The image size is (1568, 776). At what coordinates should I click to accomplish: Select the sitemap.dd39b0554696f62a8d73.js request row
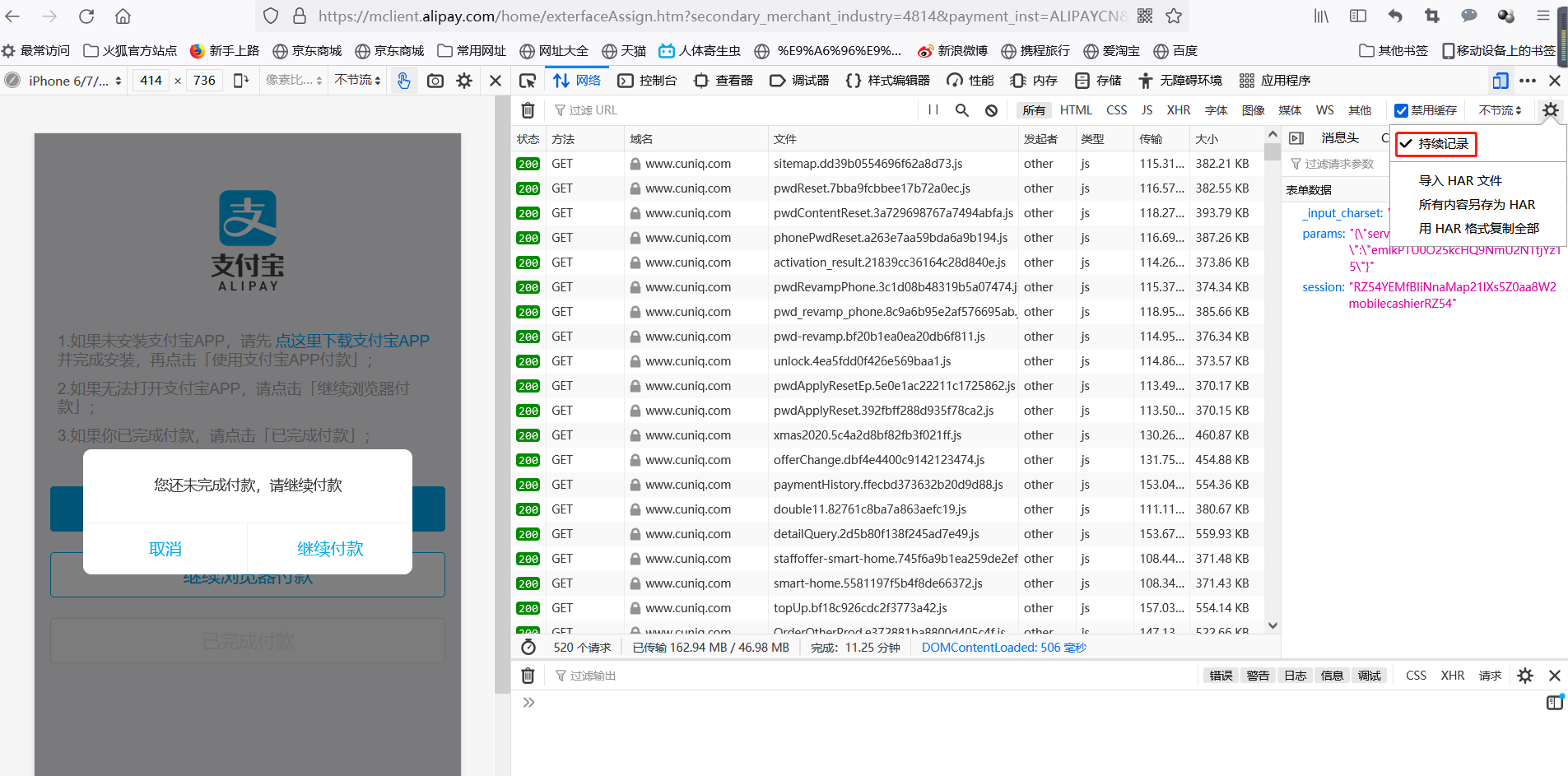889,164
